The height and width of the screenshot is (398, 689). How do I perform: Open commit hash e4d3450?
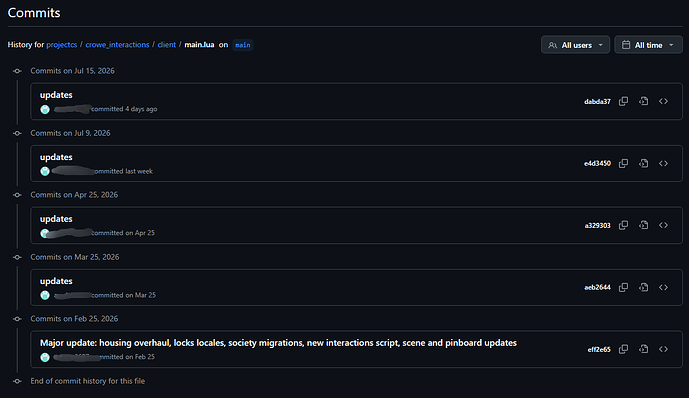[597, 163]
